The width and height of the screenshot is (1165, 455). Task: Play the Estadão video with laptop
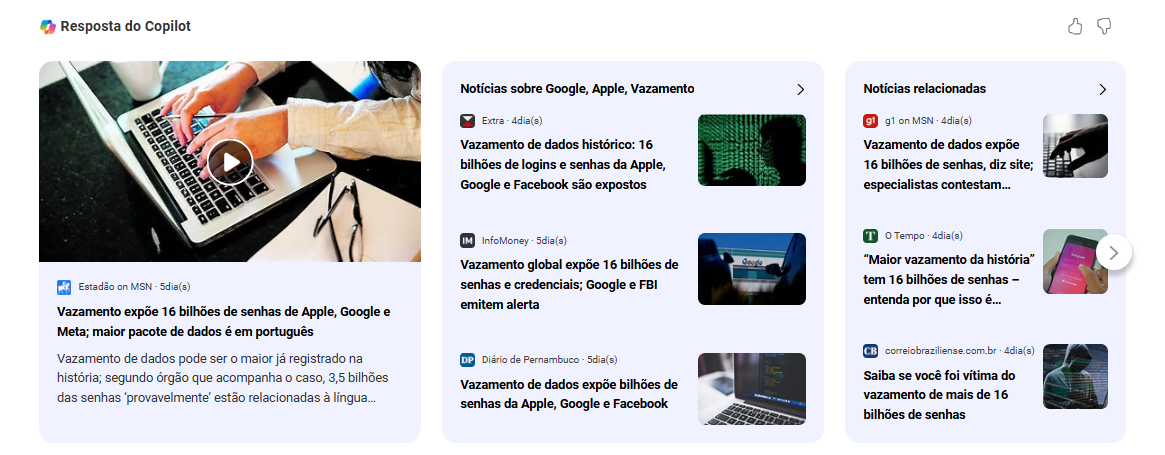[230, 161]
